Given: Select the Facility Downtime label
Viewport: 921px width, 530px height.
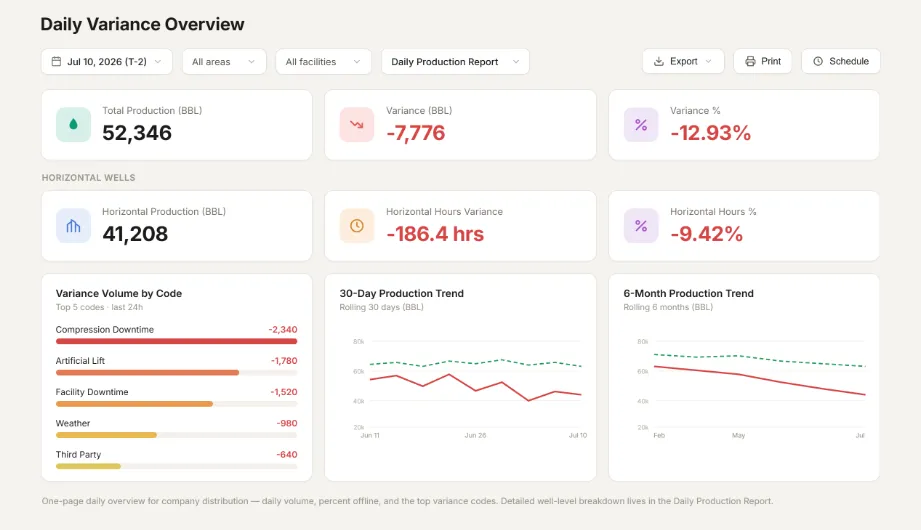Looking at the screenshot, I should [92, 392].
